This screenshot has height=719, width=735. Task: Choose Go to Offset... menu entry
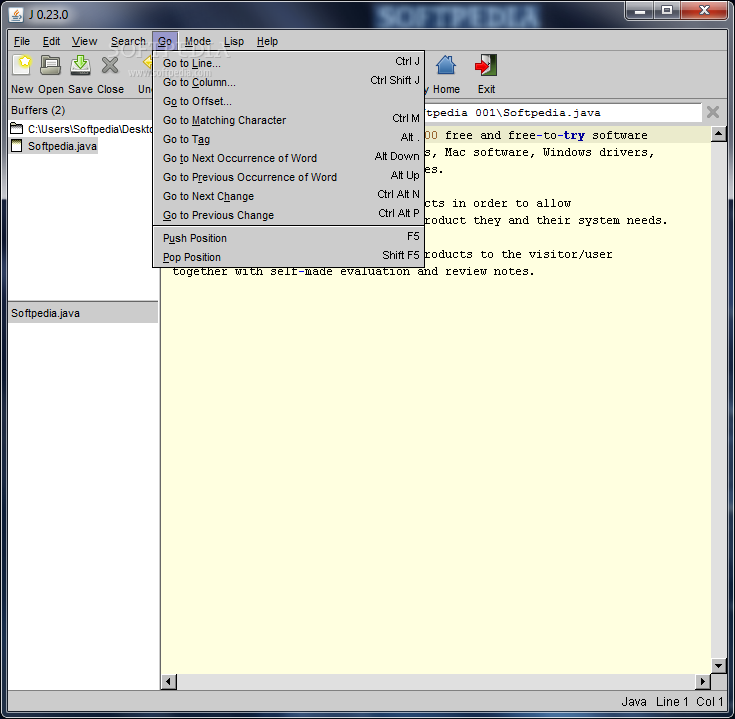pos(289,101)
